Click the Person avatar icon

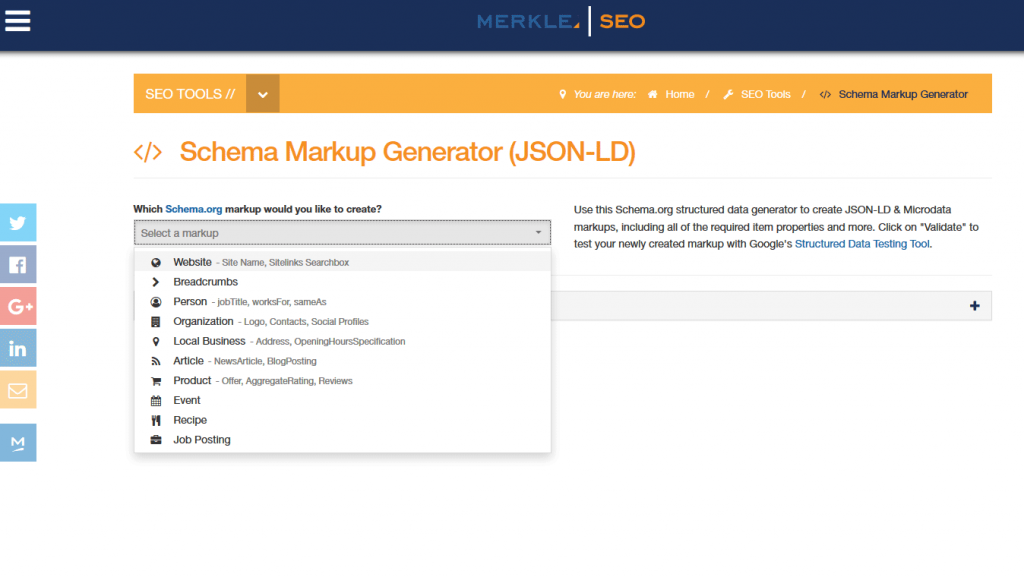pyautogui.click(x=155, y=302)
